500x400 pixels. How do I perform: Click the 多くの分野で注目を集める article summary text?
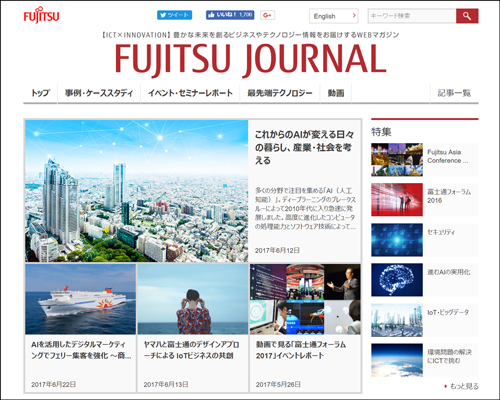tap(305, 208)
